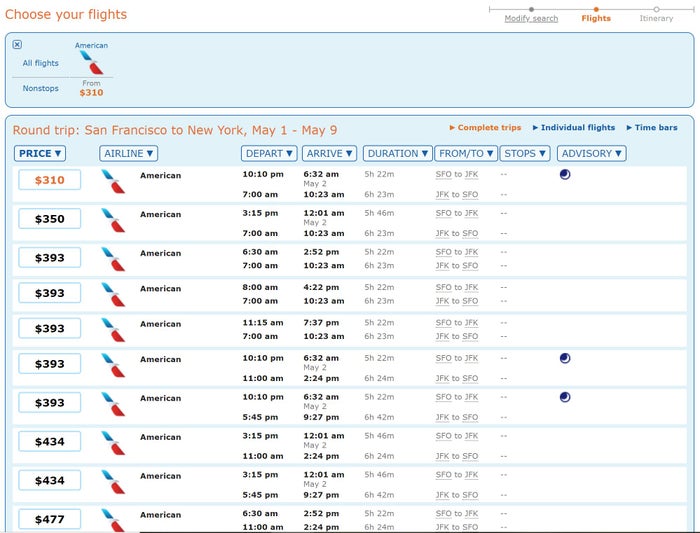The width and height of the screenshot is (700, 533).
Task: Click the progress dot above Modify search
Action: pos(531,9)
